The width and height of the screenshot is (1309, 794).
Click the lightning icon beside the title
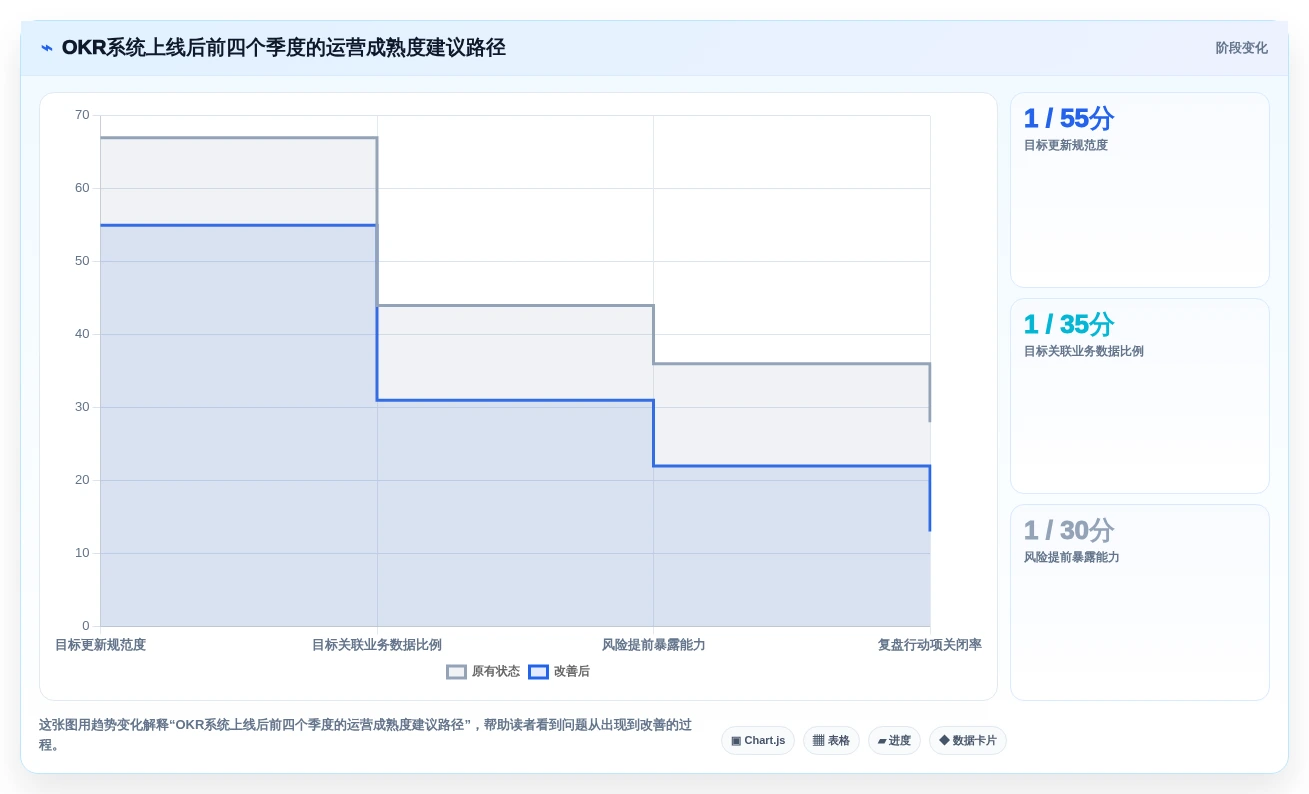pyautogui.click(x=46, y=48)
